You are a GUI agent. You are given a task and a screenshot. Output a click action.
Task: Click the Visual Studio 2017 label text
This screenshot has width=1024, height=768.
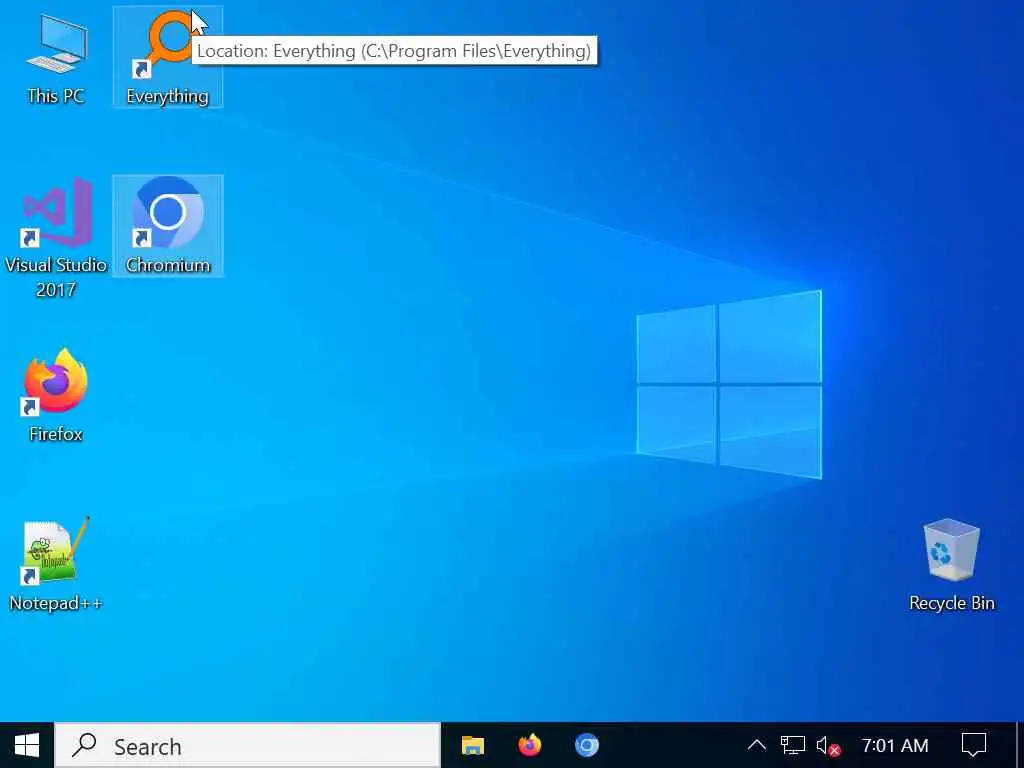coord(56,277)
